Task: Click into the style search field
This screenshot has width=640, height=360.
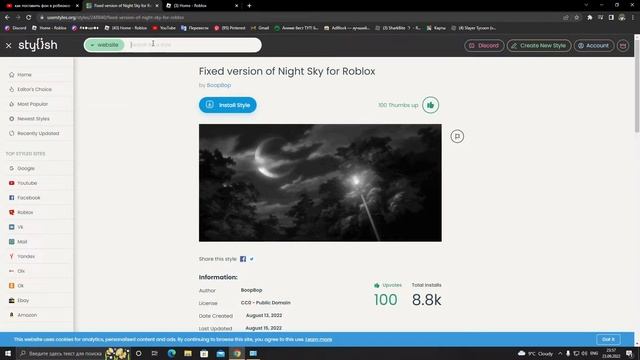Action: click(x=194, y=45)
